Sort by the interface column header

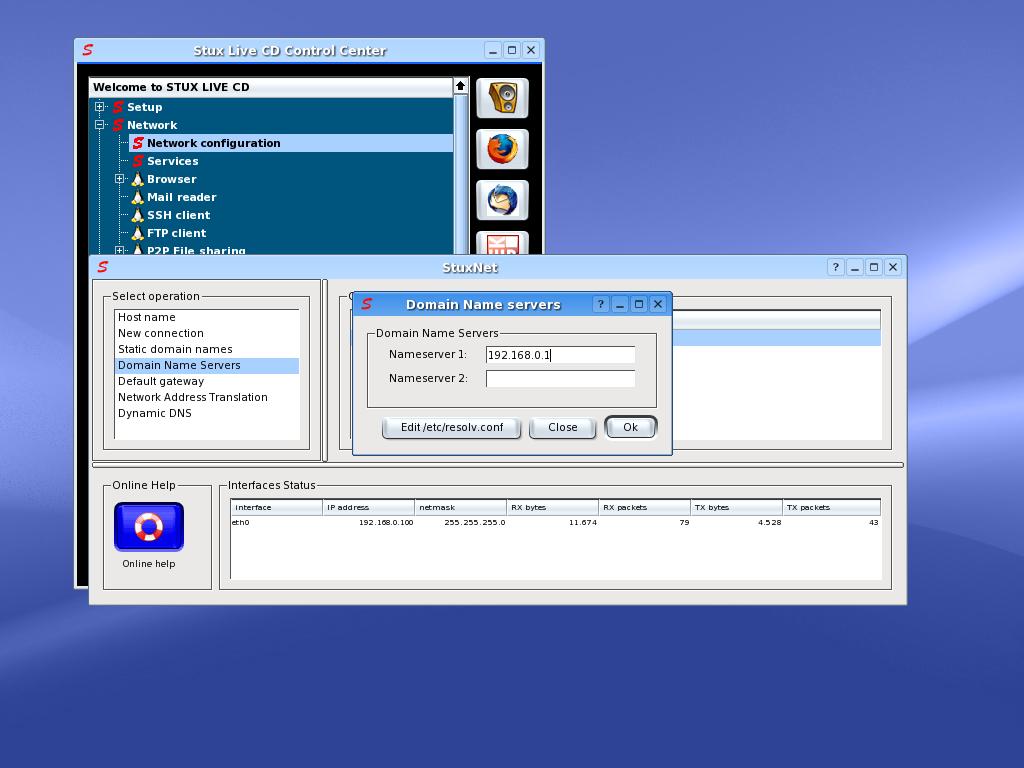coord(276,507)
